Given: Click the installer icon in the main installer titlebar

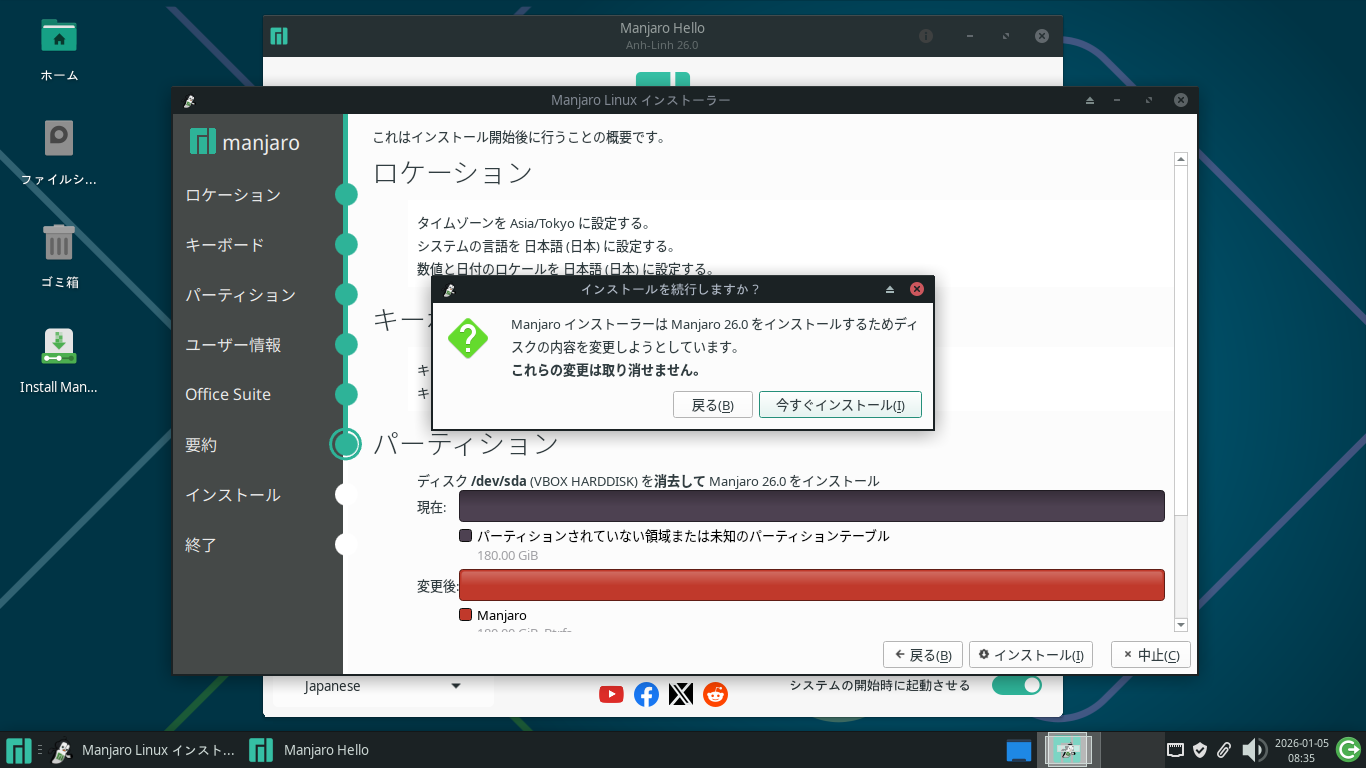Looking at the screenshot, I should pyautogui.click(x=189, y=101).
